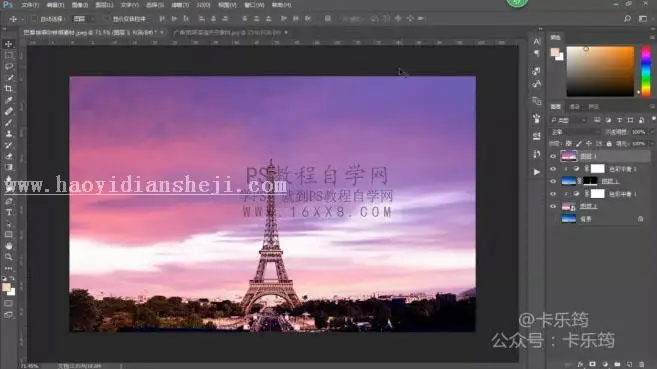Select the Rectangle shape tool
Image resolution: width=657 pixels, height=369 pixels.
pos(8,235)
